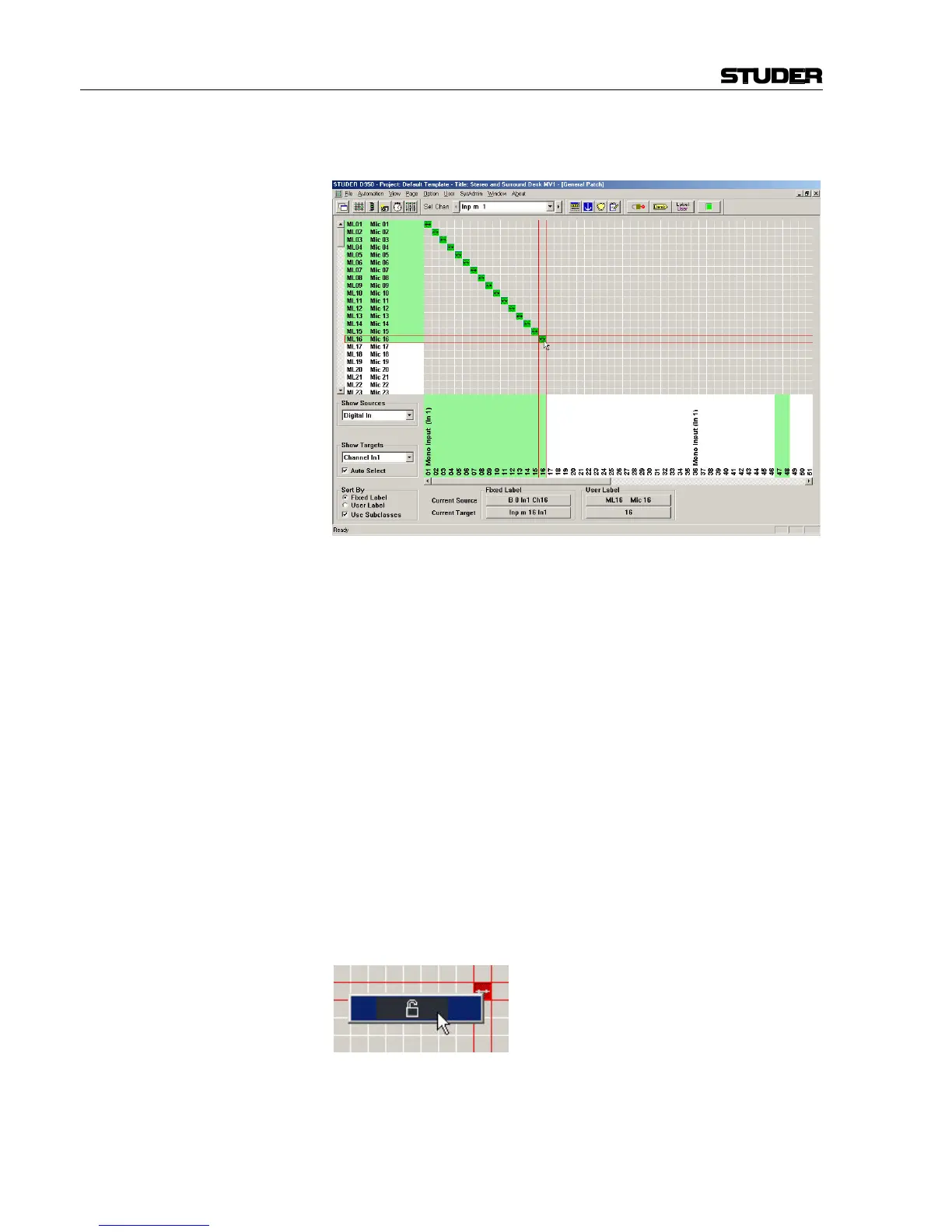Open the About menu
Screen dimensions: 952x1232
tap(518, 194)
